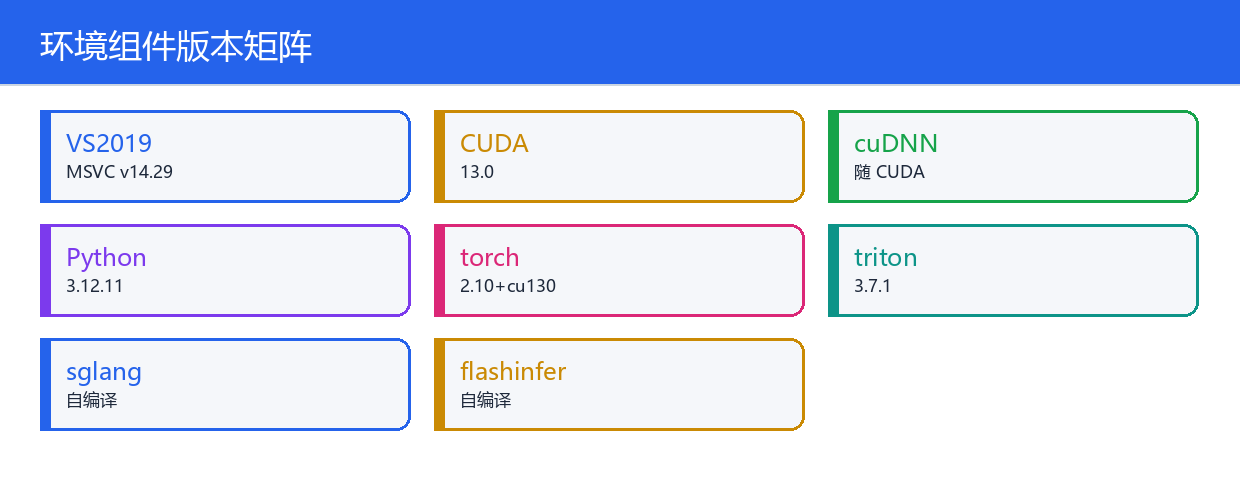Click the CUDA heading text
The width and height of the screenshot is (1240, 482).
coord(494,143)
